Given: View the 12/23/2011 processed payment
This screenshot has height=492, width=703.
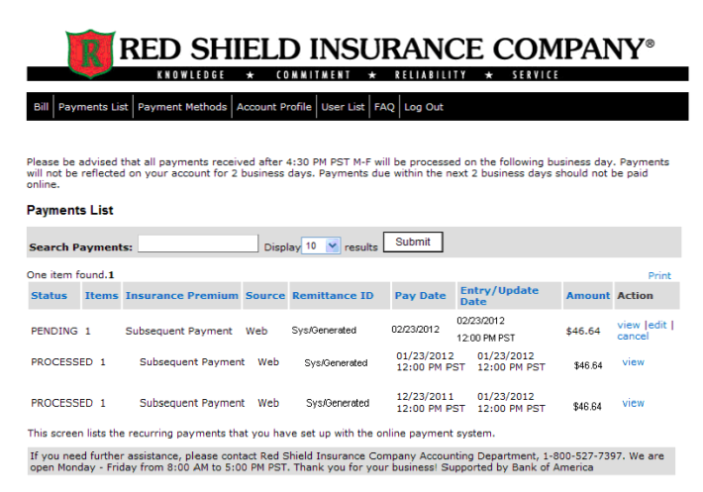Looking at the screenshot, I should pyautogui.click(x=633, y=403).
